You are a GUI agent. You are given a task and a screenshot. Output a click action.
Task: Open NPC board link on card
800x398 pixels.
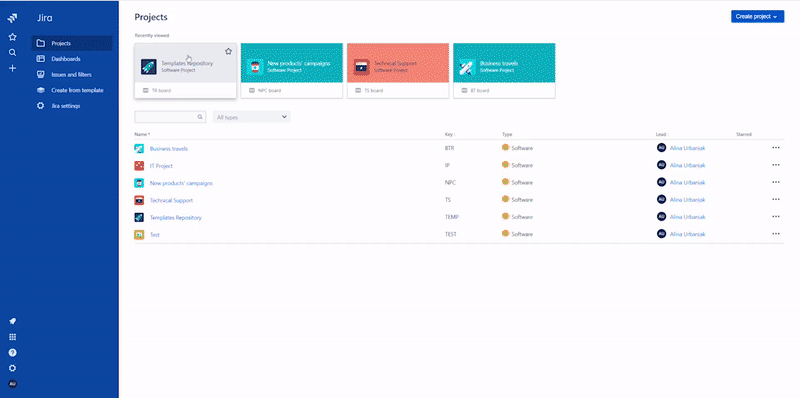pyautogui.click(x=265, y=90)
